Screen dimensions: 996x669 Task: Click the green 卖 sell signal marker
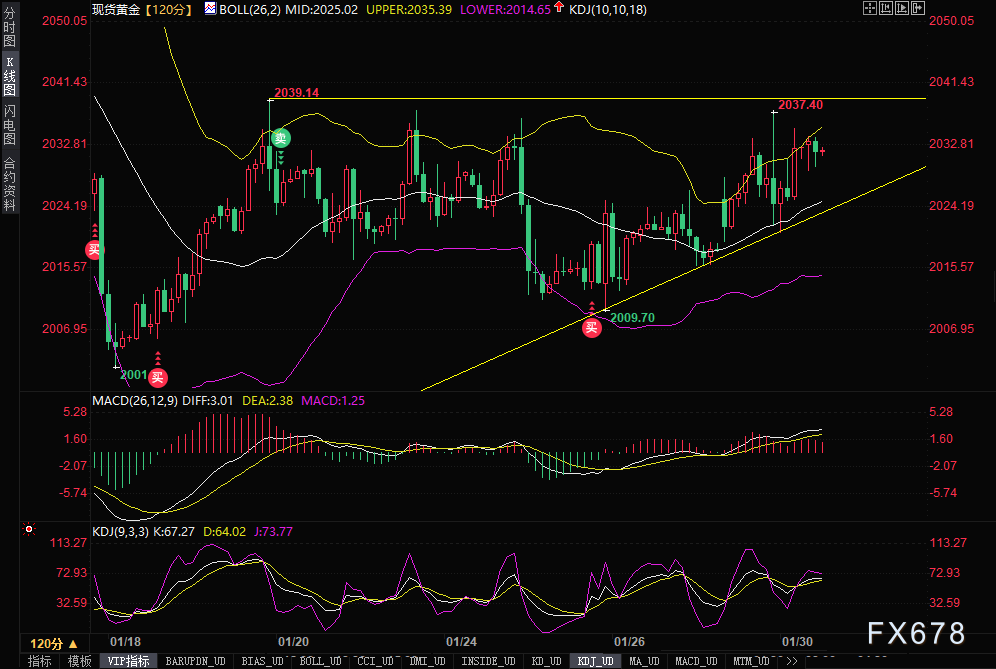coord(281,137)
